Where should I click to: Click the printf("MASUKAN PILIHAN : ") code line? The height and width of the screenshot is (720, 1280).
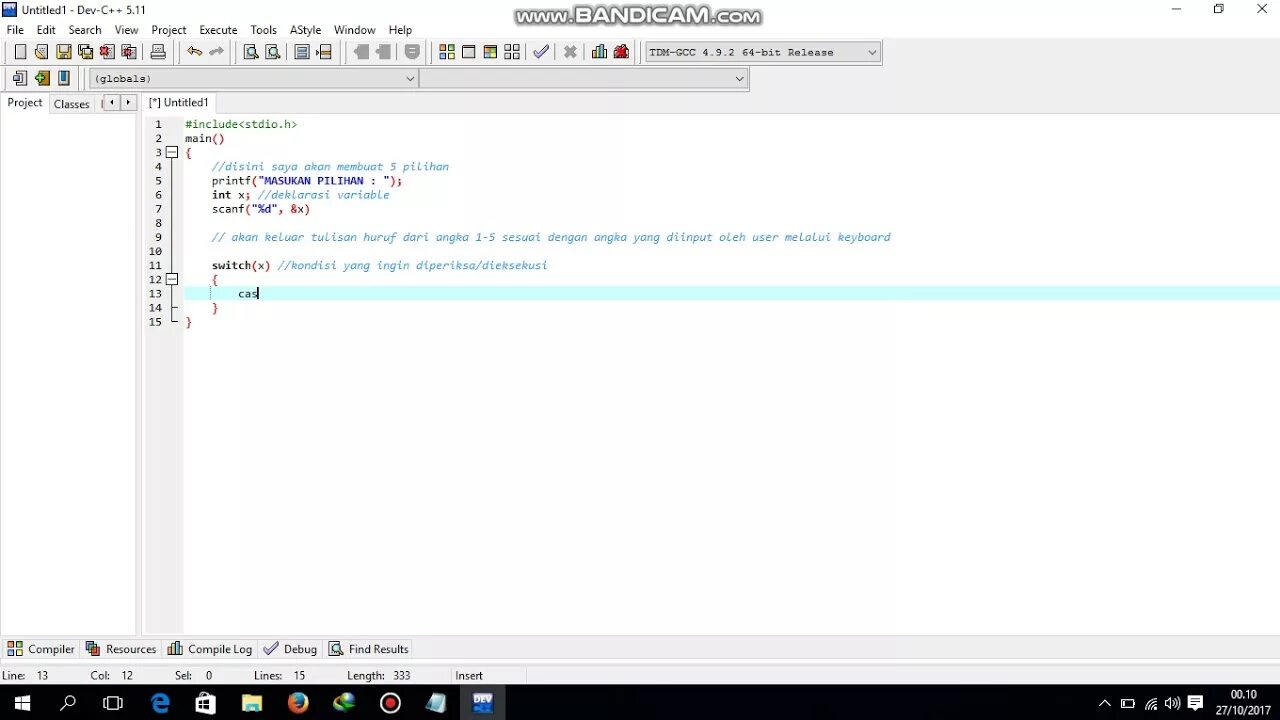pyautogui.click(x=307, y=181)
